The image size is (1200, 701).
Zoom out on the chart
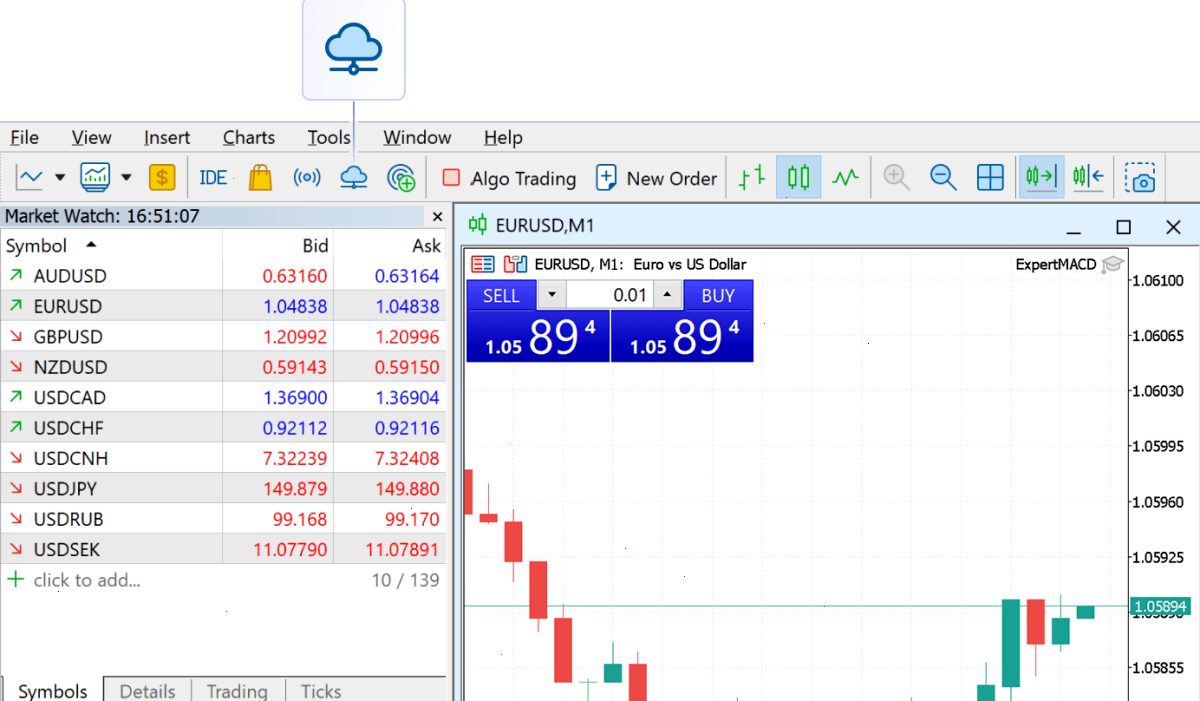coord(943,178)
